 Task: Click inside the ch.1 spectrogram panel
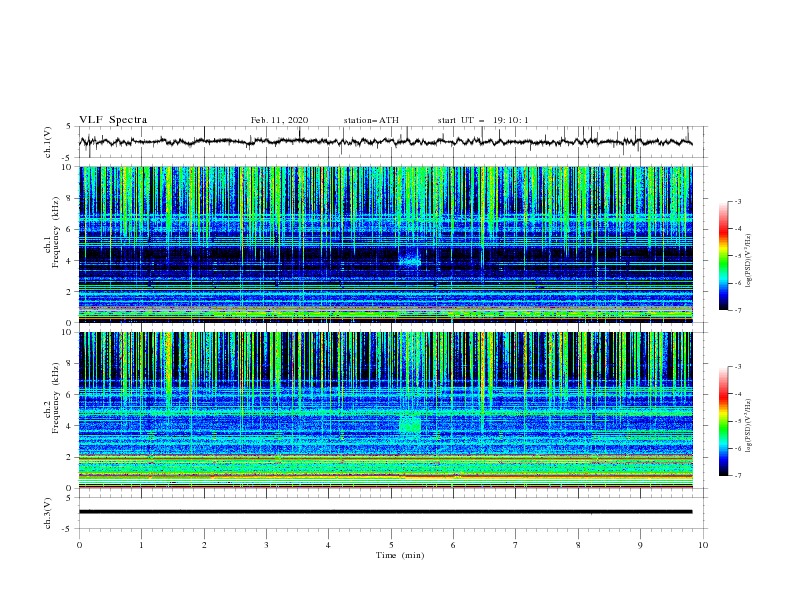pyautogui.click(x=385, y=244)
